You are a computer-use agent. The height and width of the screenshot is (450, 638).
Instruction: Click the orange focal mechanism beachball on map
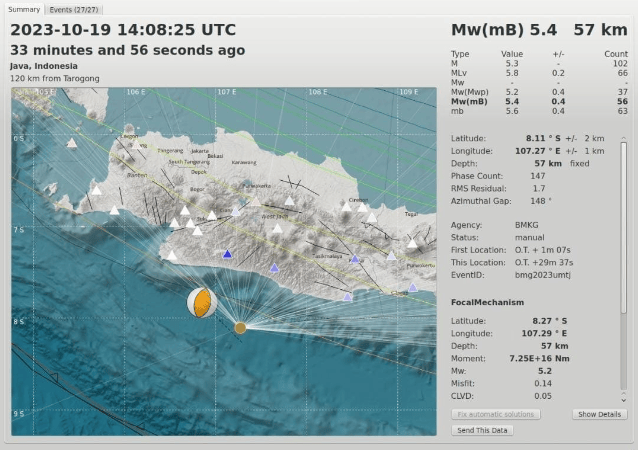click(x=202, y=302)
